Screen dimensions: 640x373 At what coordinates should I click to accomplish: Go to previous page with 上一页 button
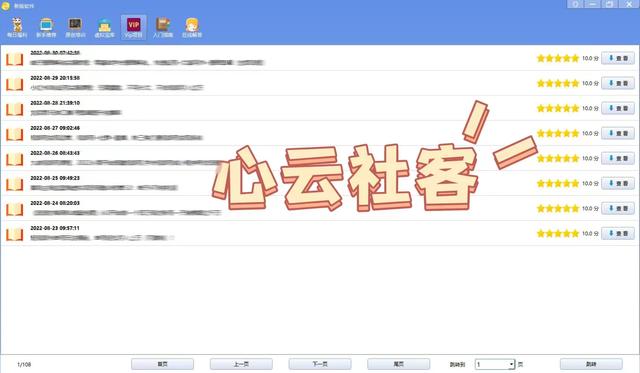241,364
